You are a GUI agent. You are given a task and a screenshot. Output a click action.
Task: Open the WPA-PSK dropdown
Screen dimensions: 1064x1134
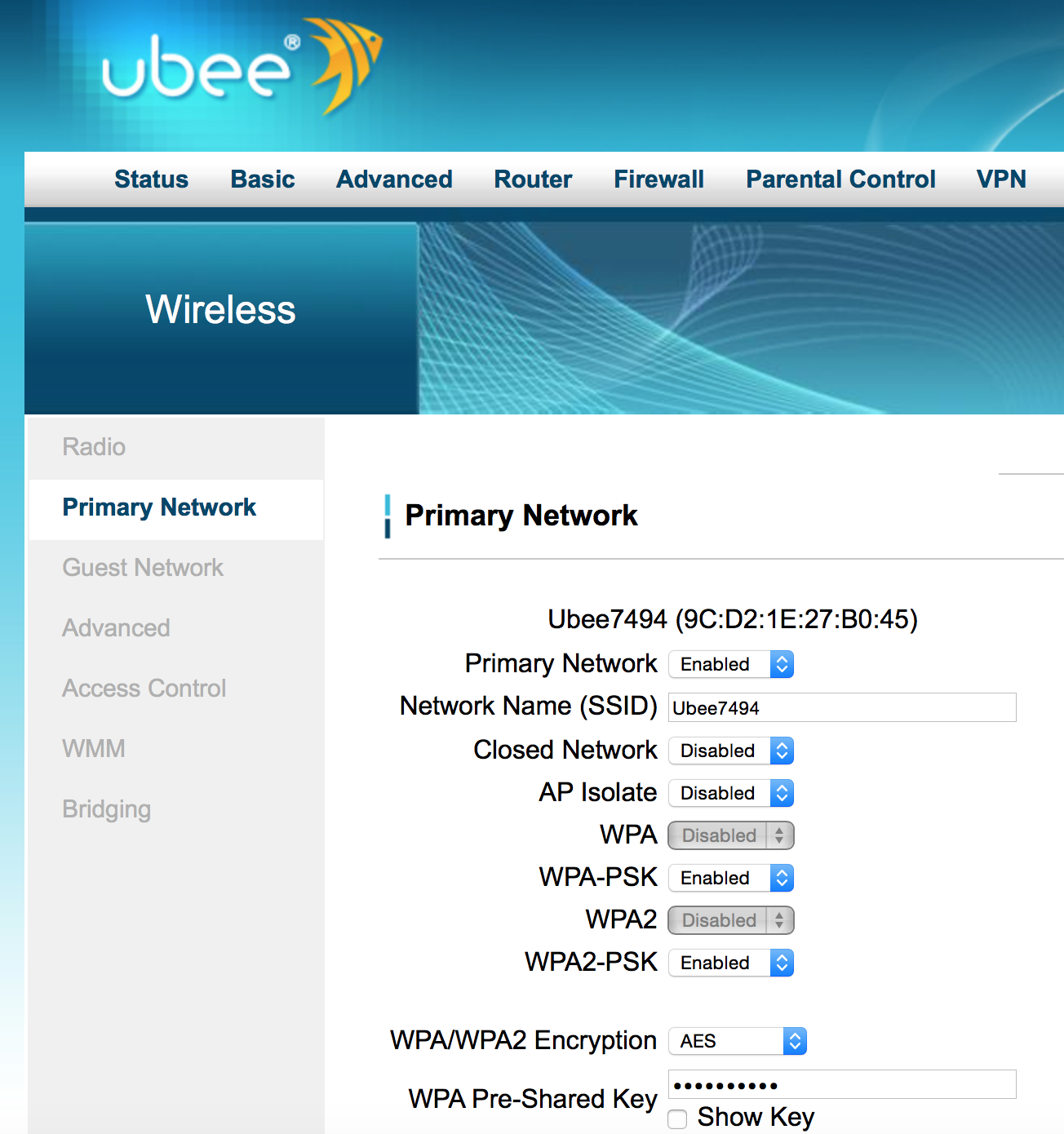[x=730, y=878]
